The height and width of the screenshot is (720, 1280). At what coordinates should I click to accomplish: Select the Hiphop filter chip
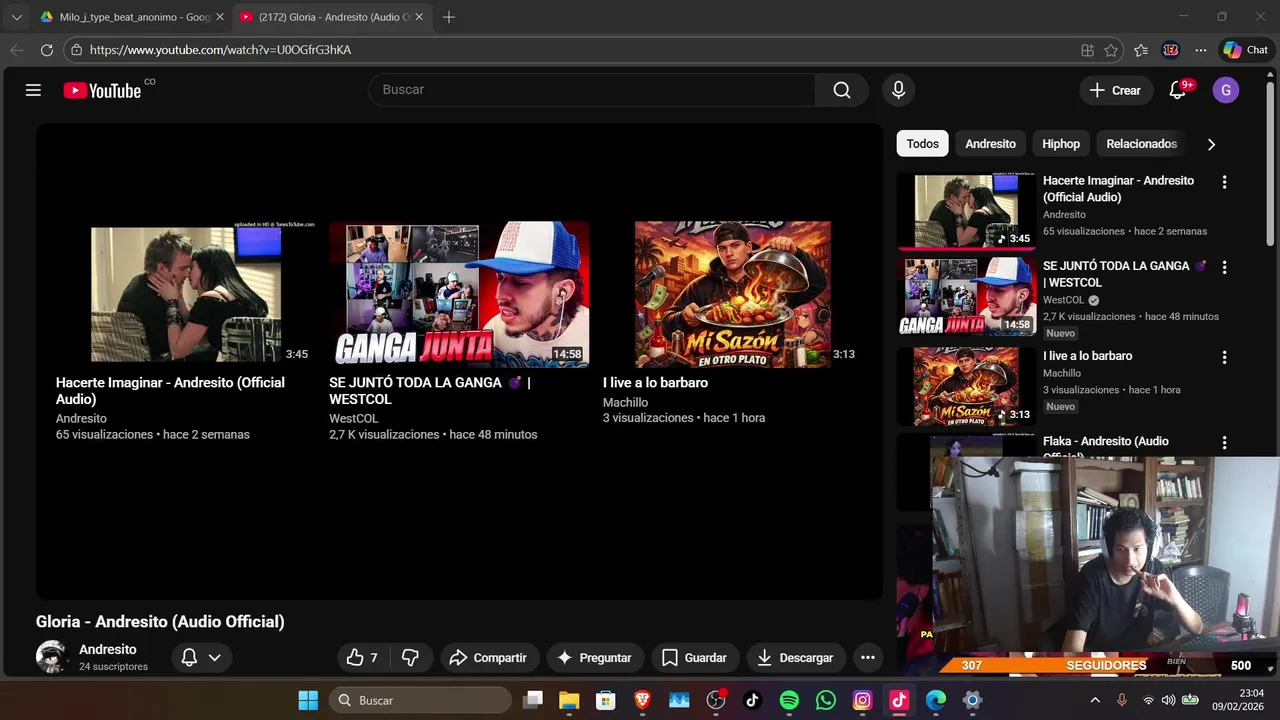coord(1061,144)
